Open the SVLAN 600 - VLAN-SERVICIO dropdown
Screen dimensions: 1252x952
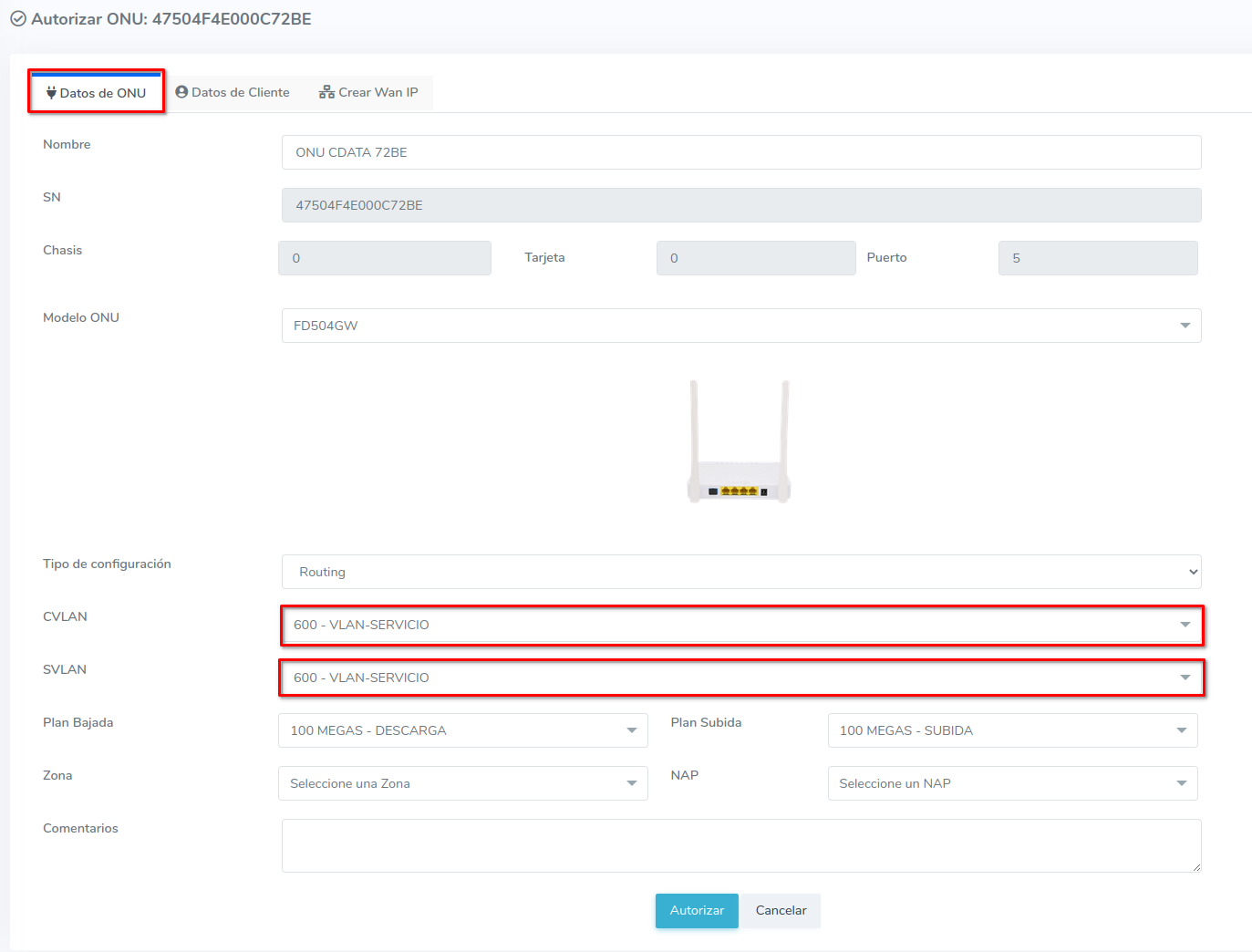click(740, 678)
